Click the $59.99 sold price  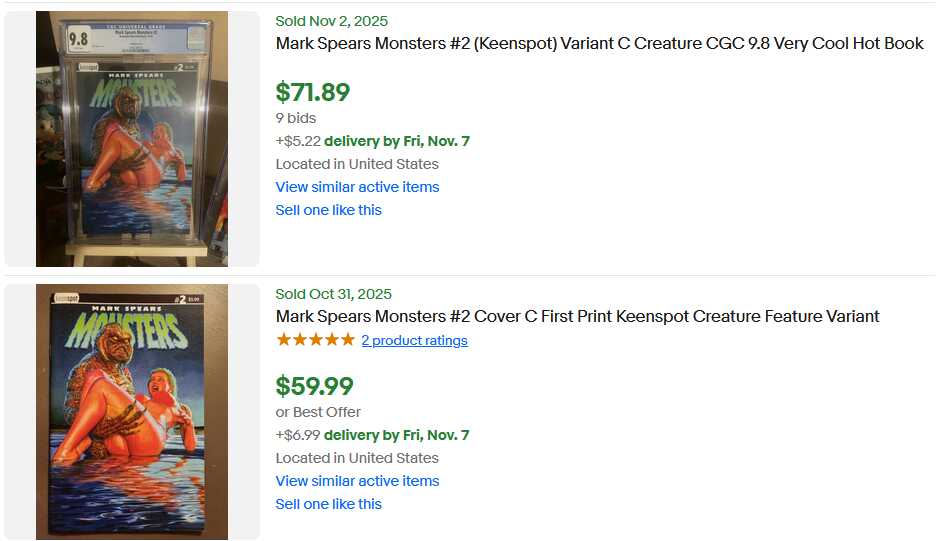coord(314,386)
